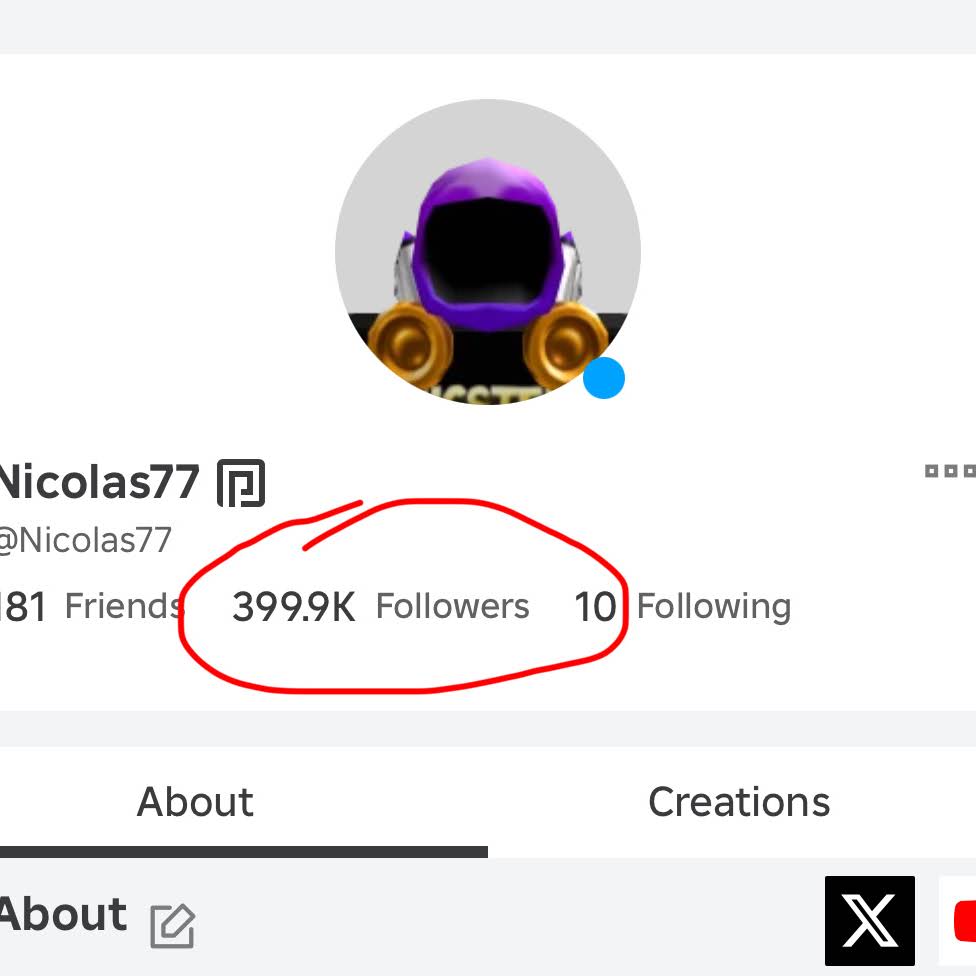The height and width of the screenshot is (976, 976).
Task: Click the pencil edit icon beside About
Action: click(172, 925)
